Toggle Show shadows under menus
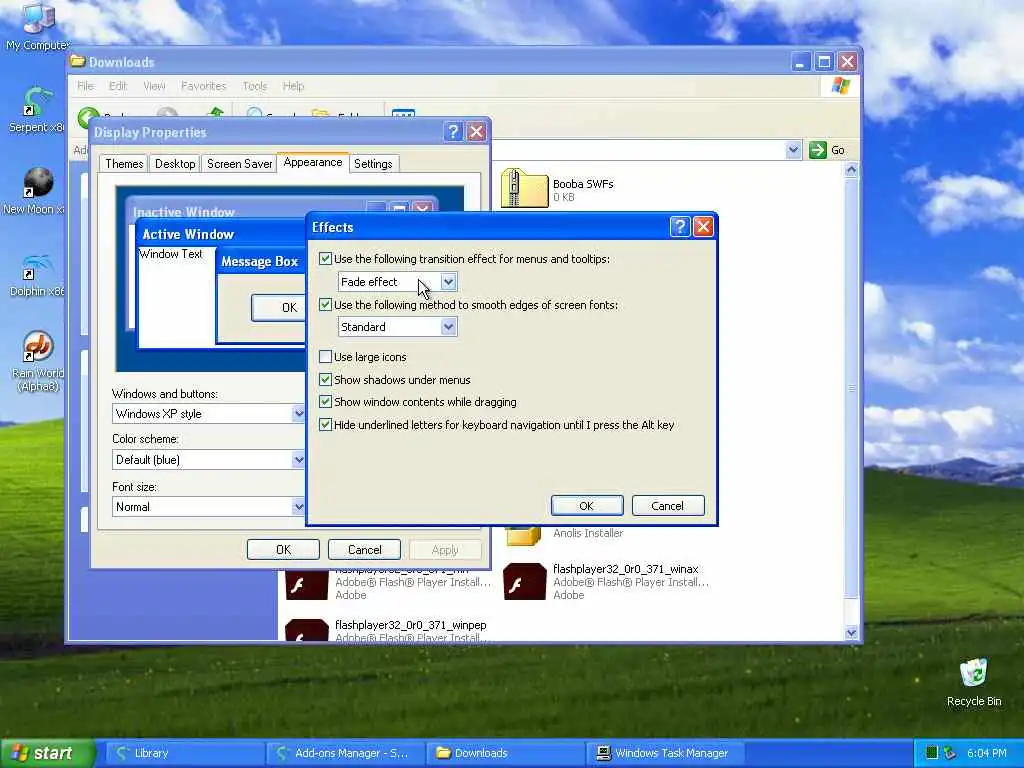 325,379
